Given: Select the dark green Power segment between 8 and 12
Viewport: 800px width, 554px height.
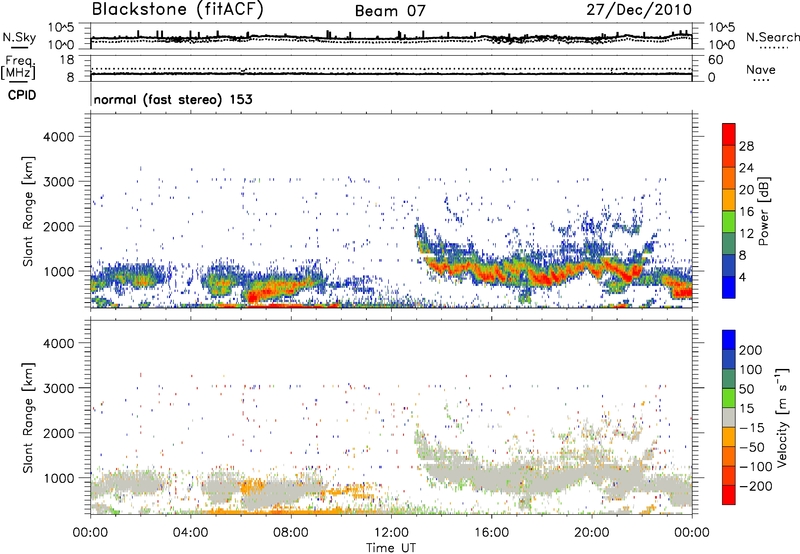Looking at the screenshot, I should coord(729,244).
